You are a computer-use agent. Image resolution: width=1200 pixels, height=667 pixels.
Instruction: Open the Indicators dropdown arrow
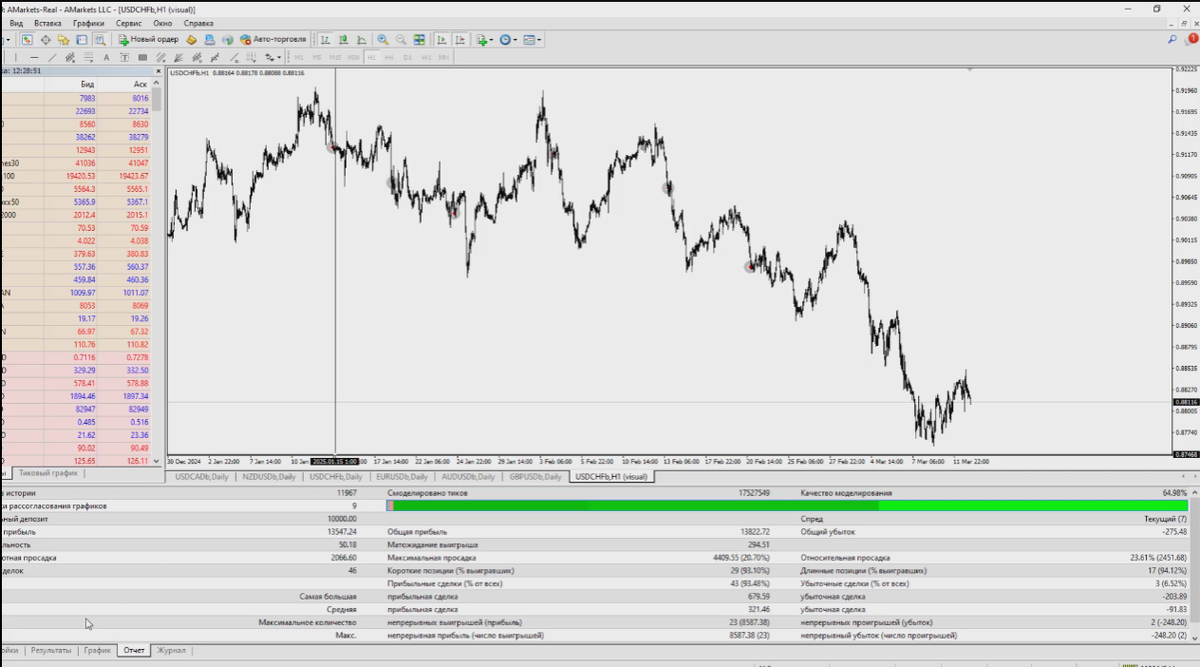click(x=491, y=40)
